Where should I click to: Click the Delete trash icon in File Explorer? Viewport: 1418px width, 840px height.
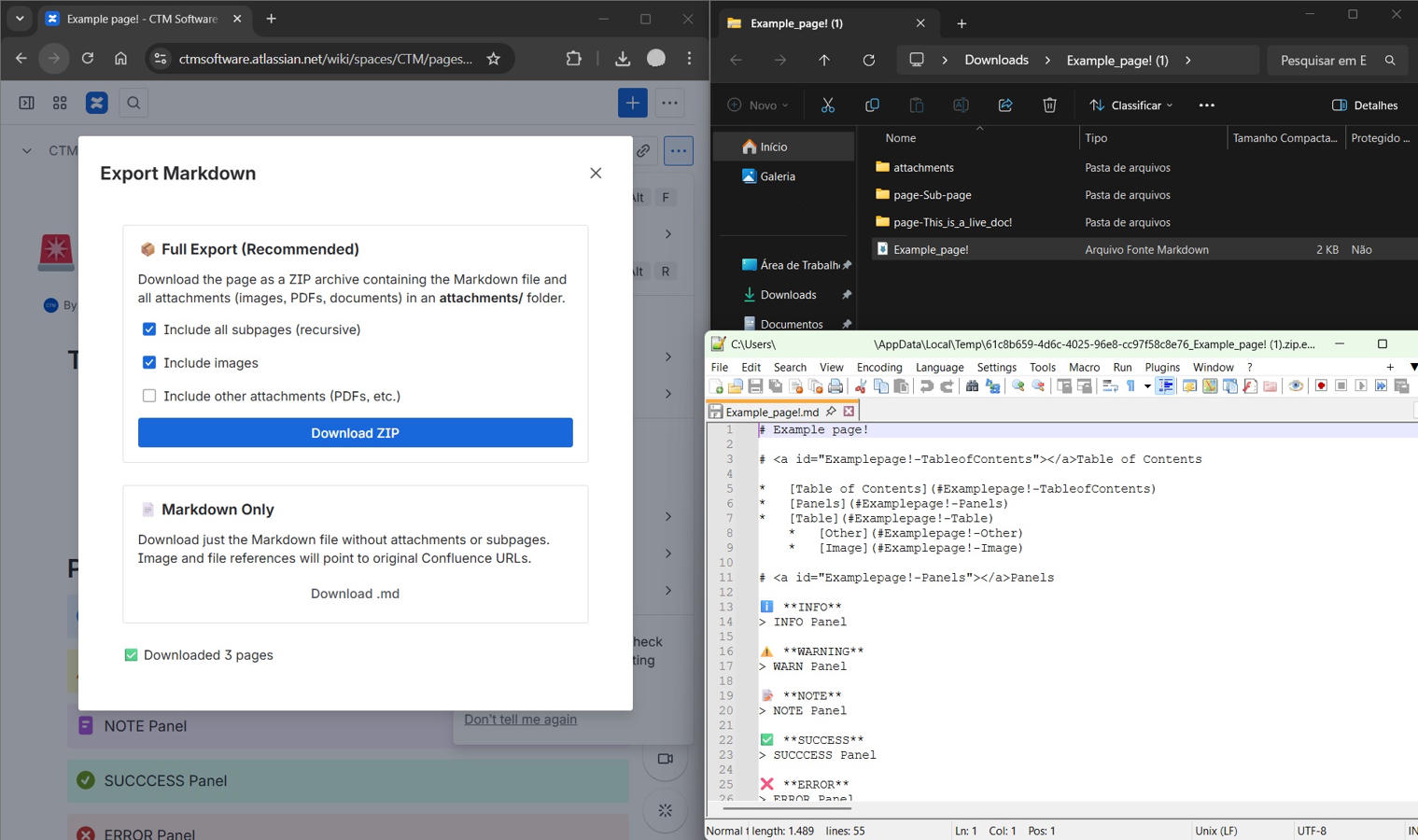click(1049, 105)
